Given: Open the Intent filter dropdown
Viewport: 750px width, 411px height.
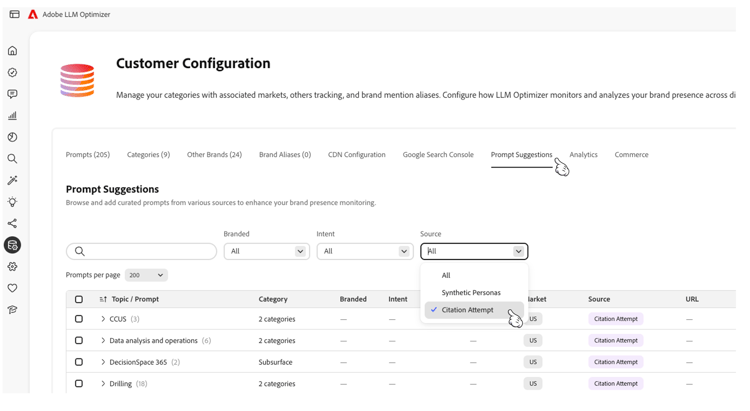Looking at the screenshot, I should coord(365,251).
